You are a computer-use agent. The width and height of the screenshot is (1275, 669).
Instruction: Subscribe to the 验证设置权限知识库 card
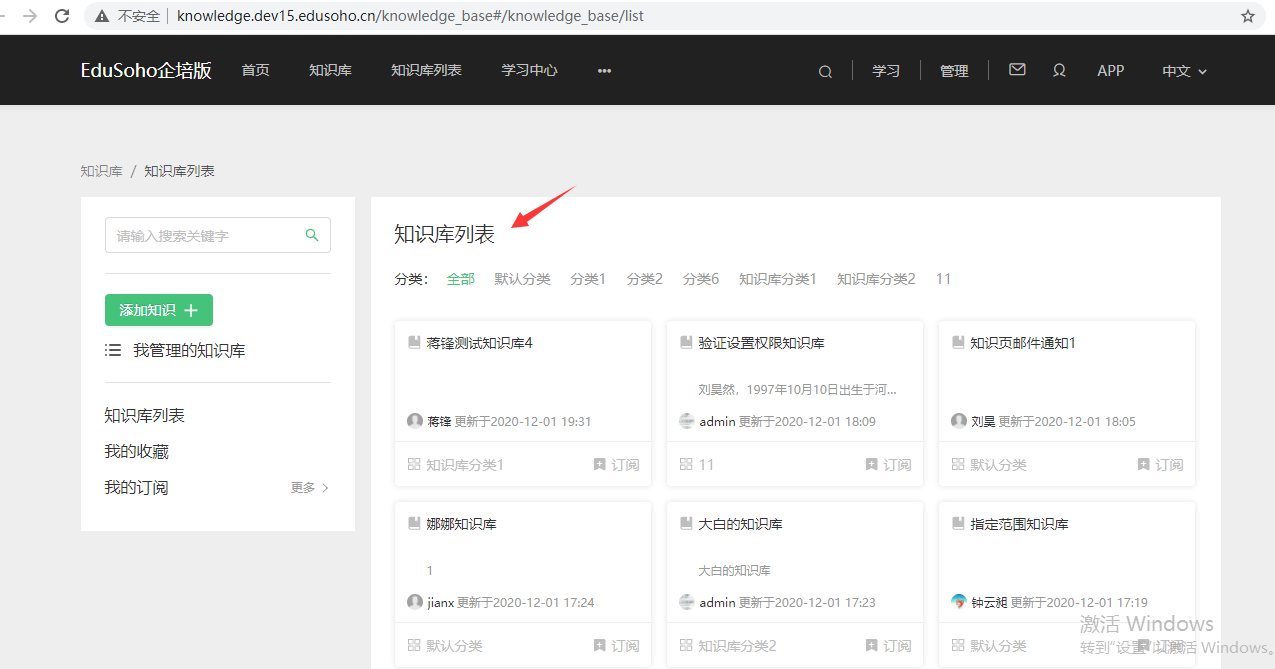point(888,464)
